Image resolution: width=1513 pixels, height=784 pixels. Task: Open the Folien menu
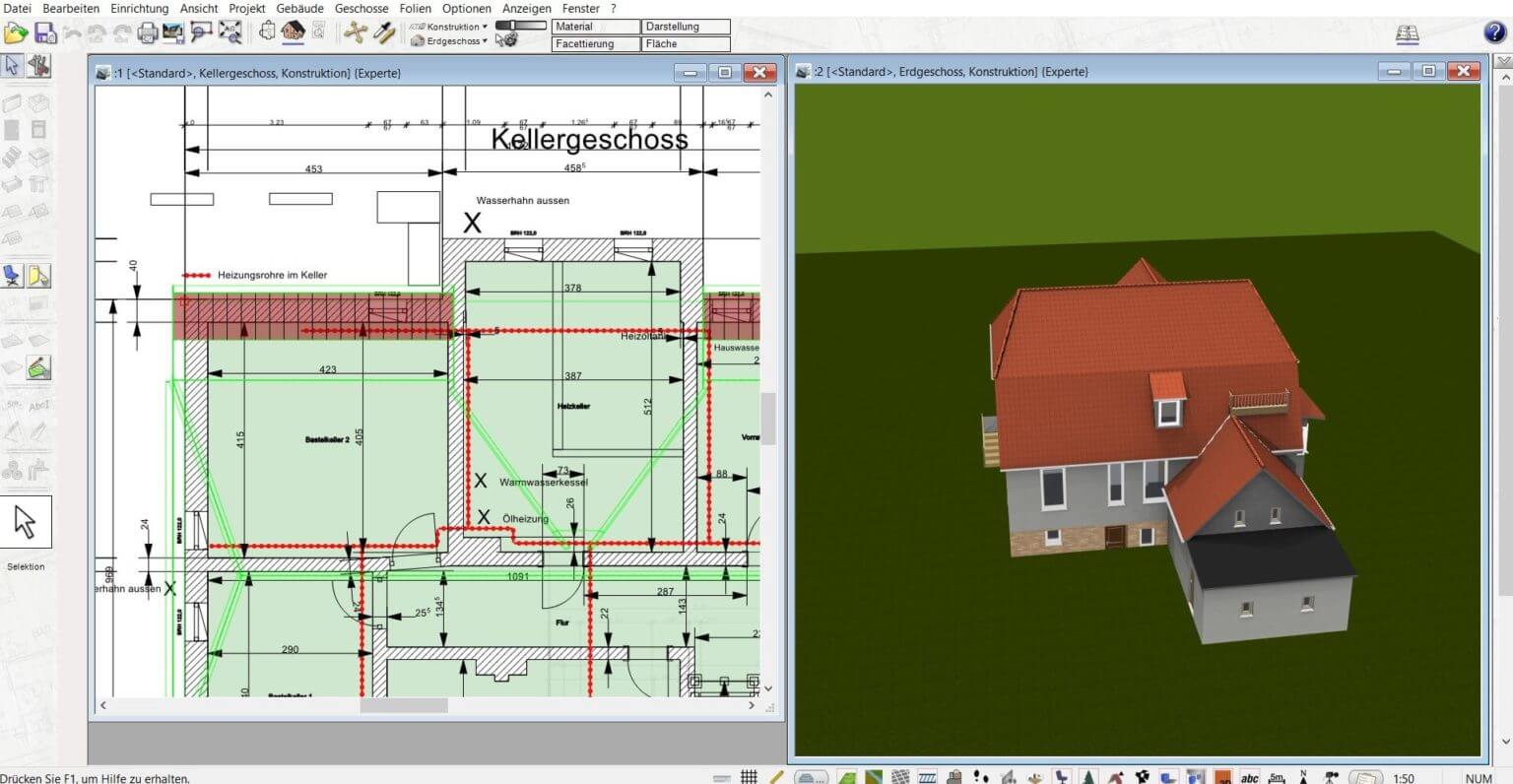pos(415,8)
